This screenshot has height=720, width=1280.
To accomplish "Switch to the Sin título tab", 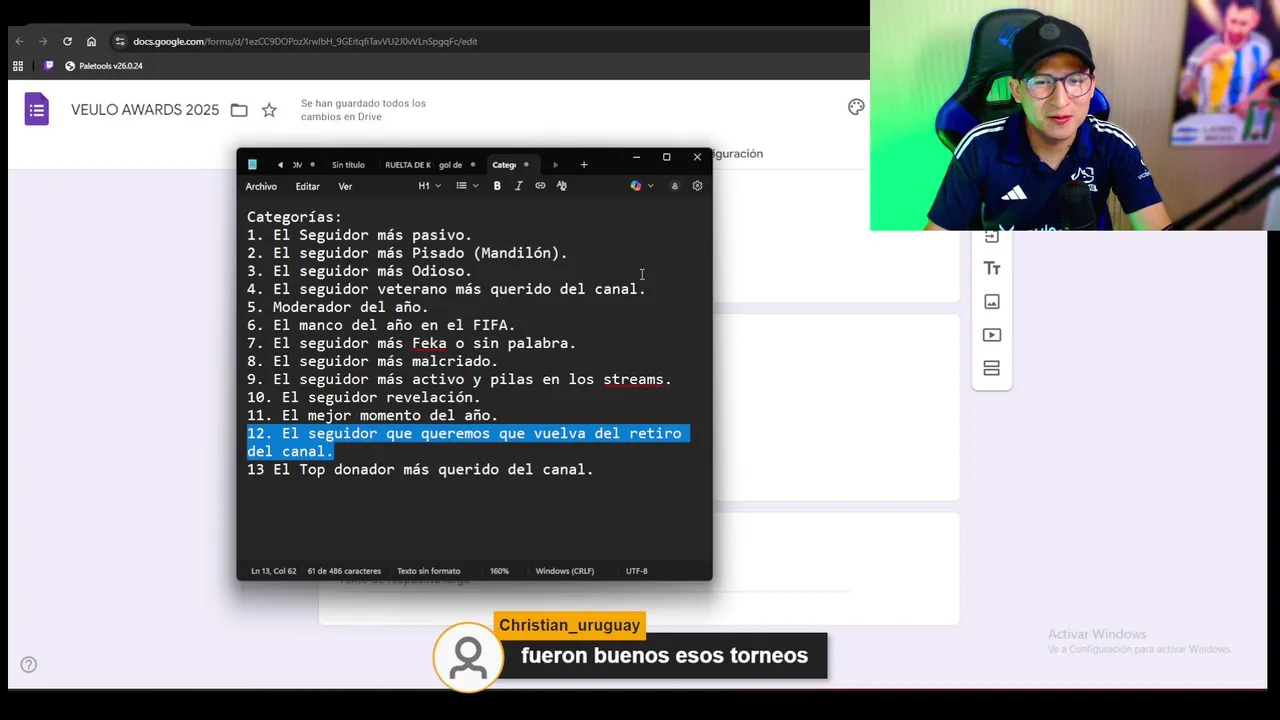I will [348, 165].
